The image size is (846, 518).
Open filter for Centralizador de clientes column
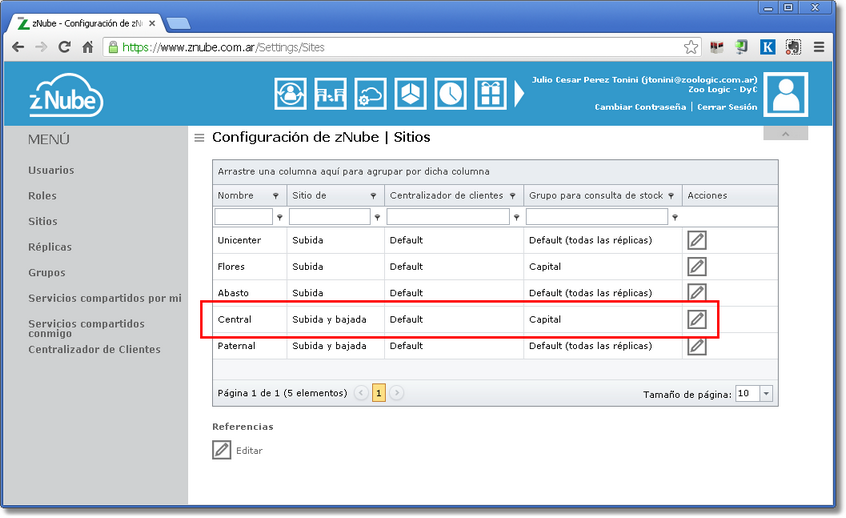point(513,196)
